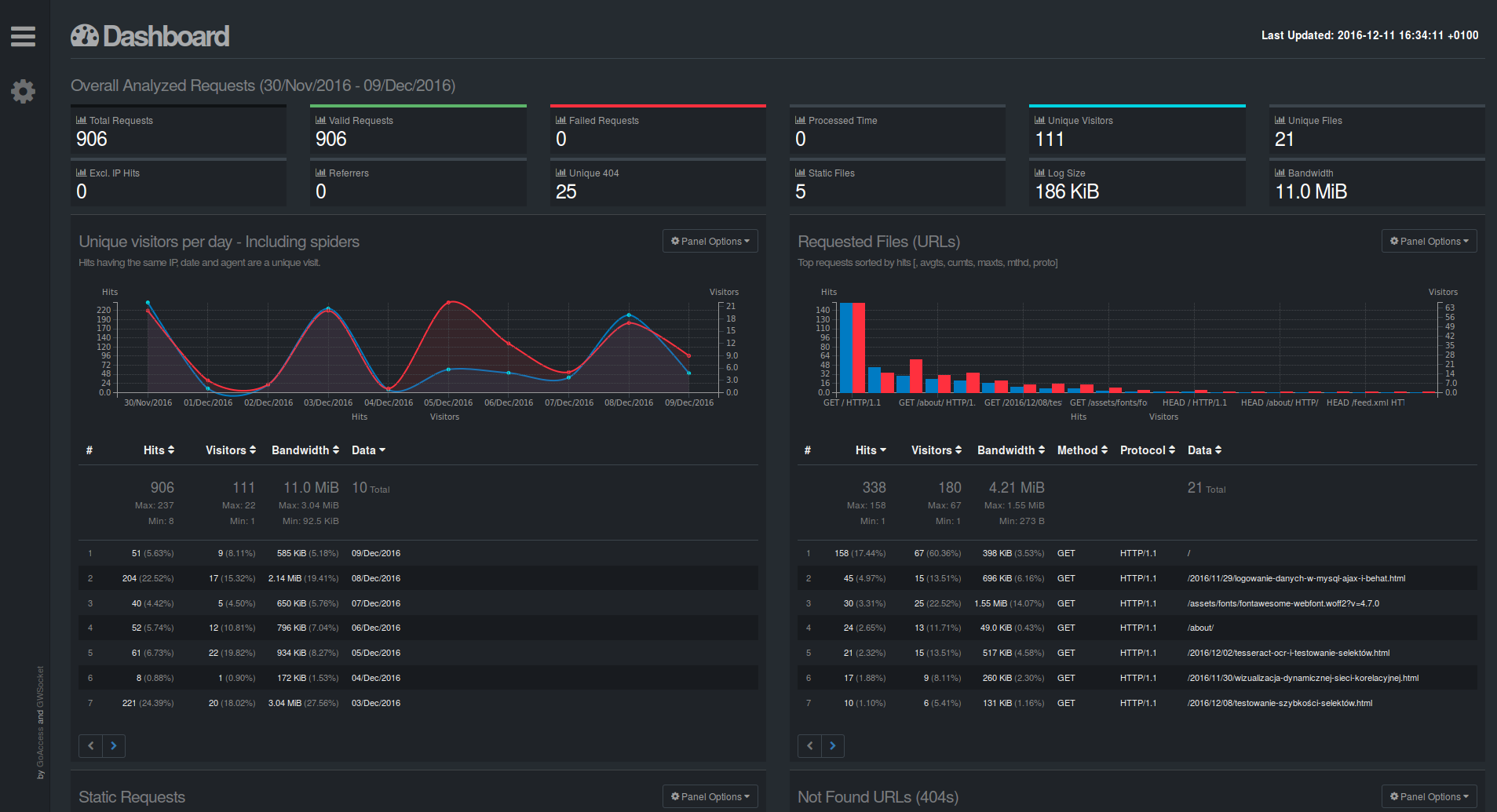Select the 07/Dec/2016 row date
Image resolution: width=1497 pixels, height=812 pixels.
point(376,603)
